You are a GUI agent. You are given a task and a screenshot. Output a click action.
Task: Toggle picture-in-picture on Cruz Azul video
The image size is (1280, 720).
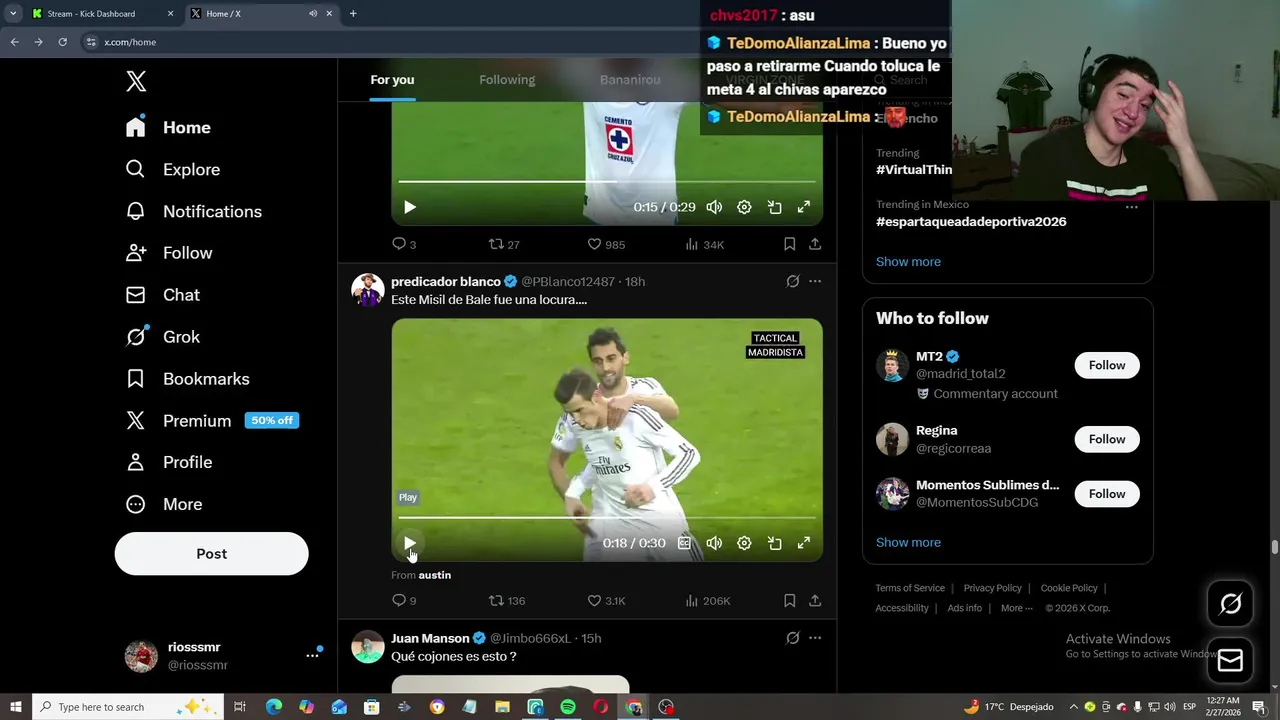point(774,207)
